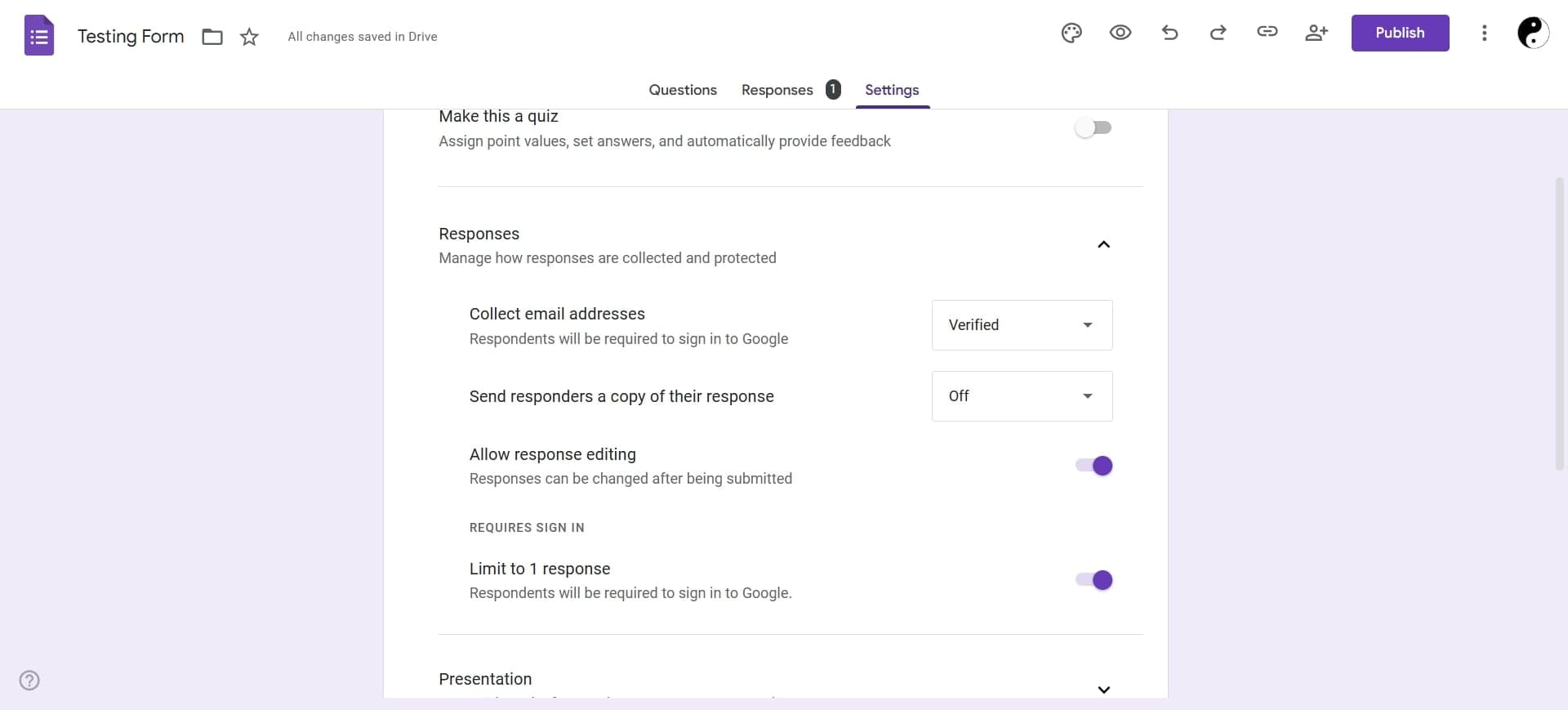This screenshot has width=1568, height=710.
Task: Enable Make this a quiz toggle
Action: 1094,127
